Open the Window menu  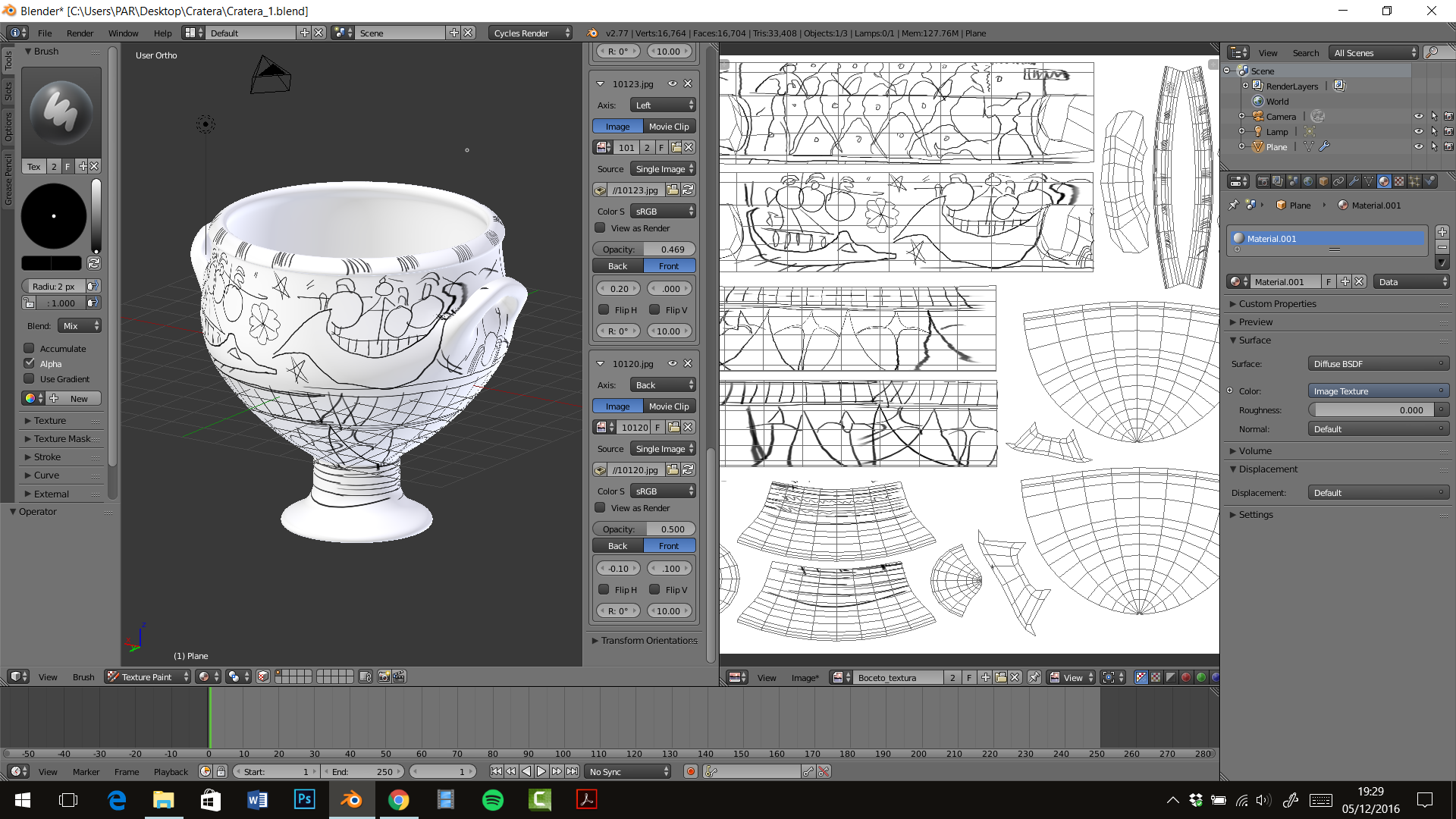[x=123, y=33]
